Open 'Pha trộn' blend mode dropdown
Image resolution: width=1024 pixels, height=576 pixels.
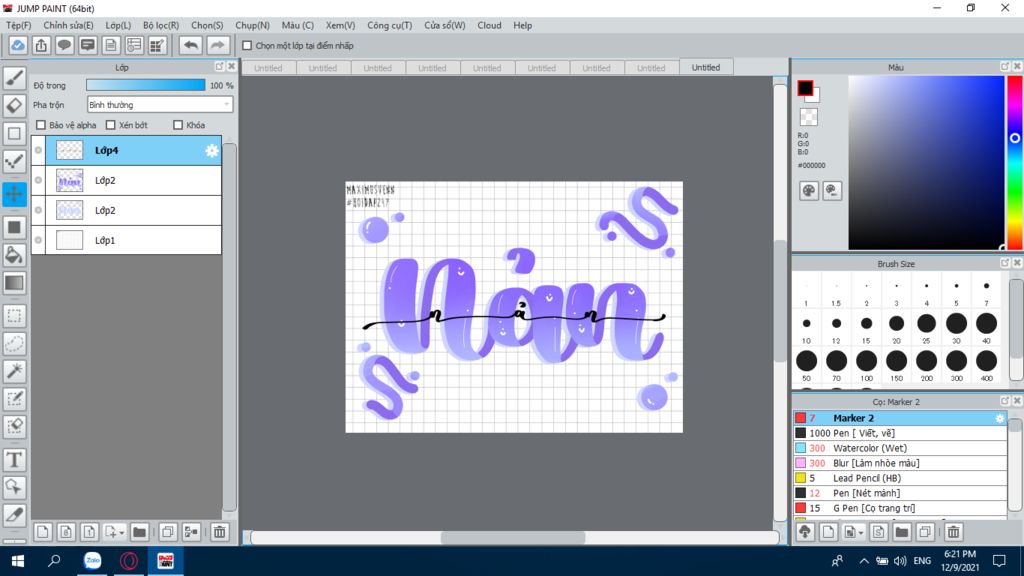[160, 104]
